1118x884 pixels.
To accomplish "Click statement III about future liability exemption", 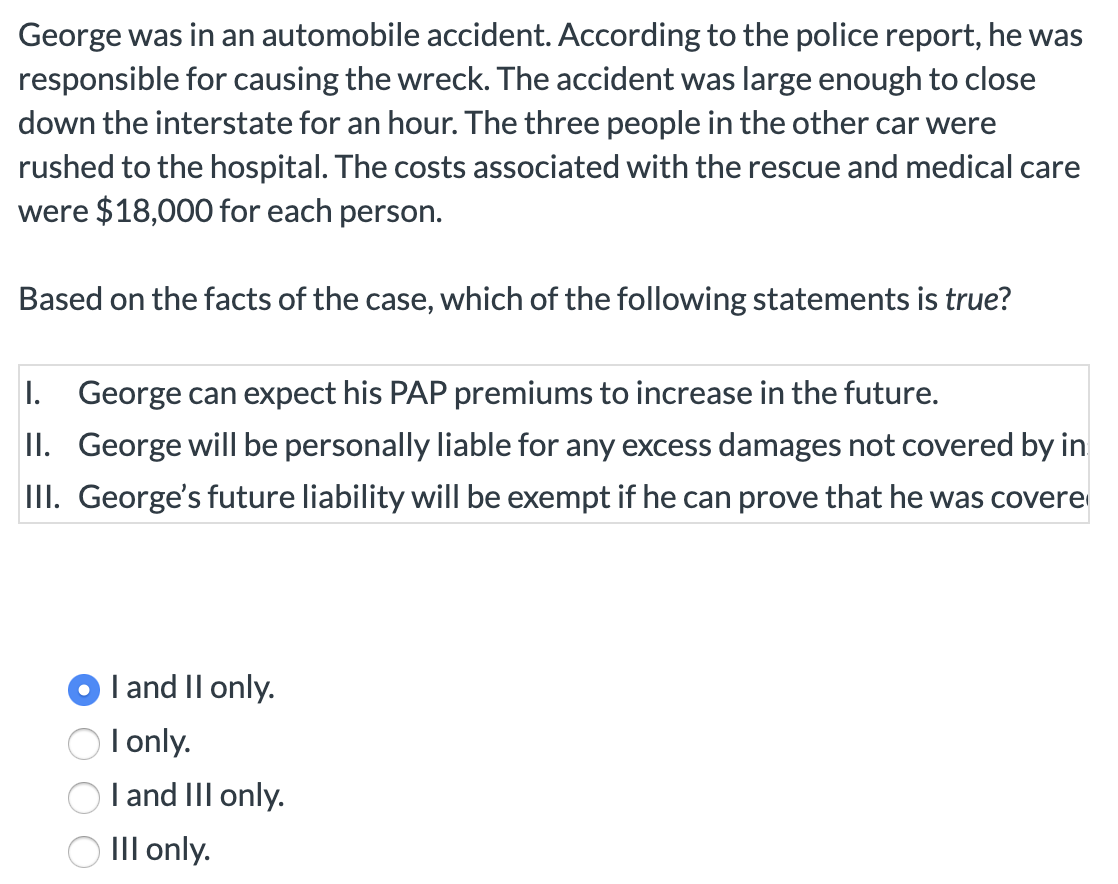I will pyautogui.click(x=560, y=497).
